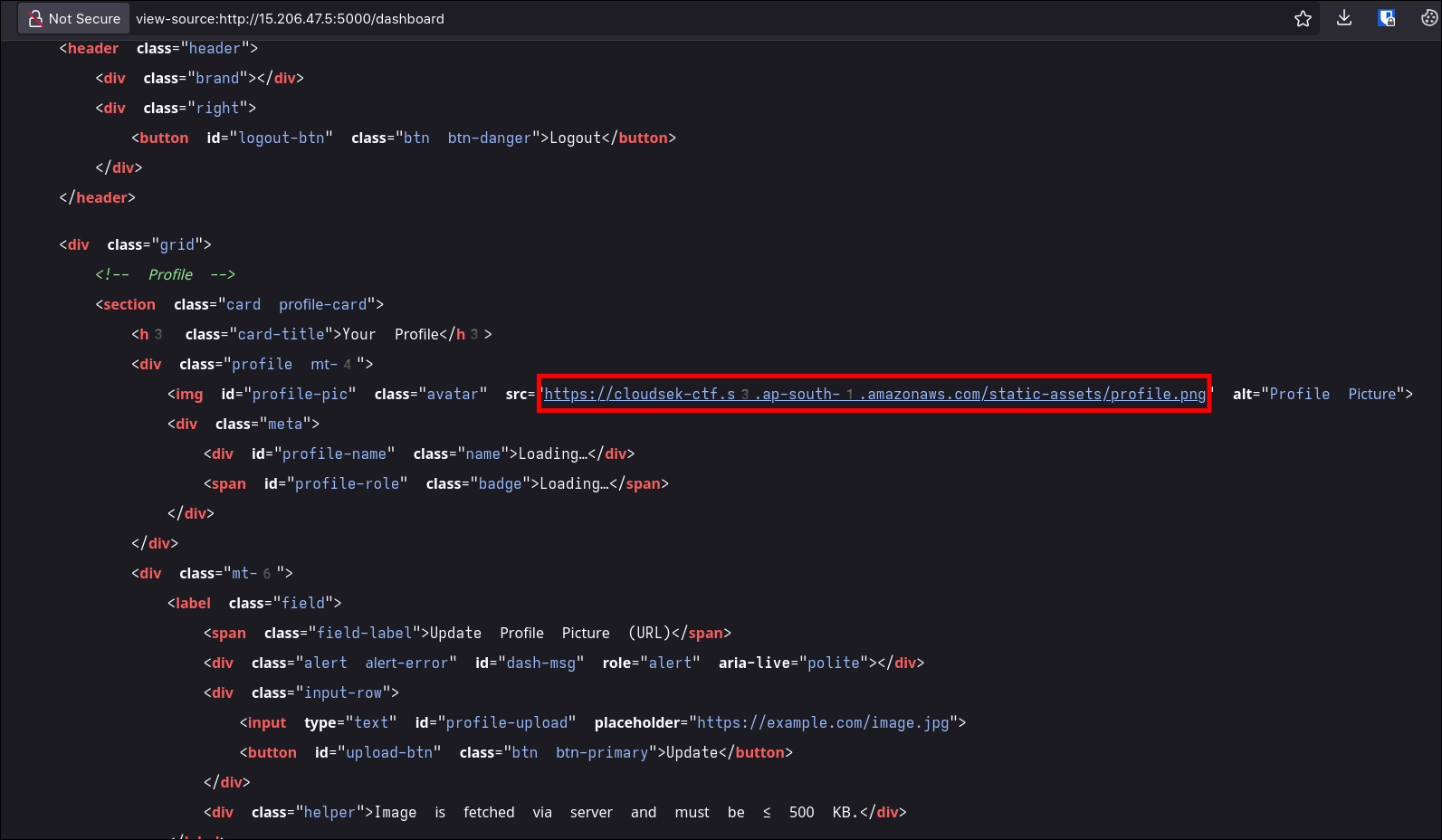Click the "profile-role" id value
The image size is (1442, 840).
coord(347,483)
